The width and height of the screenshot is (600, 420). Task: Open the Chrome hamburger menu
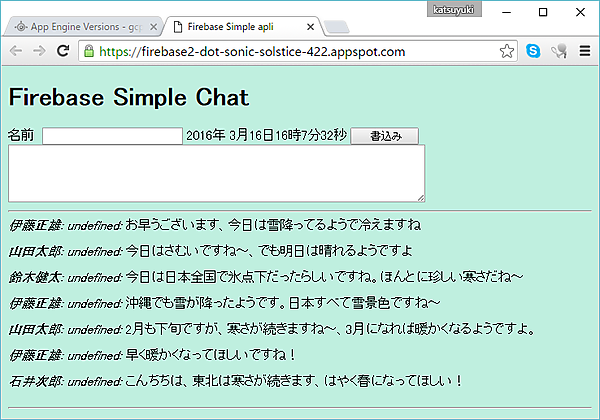[x=585, y=51]
